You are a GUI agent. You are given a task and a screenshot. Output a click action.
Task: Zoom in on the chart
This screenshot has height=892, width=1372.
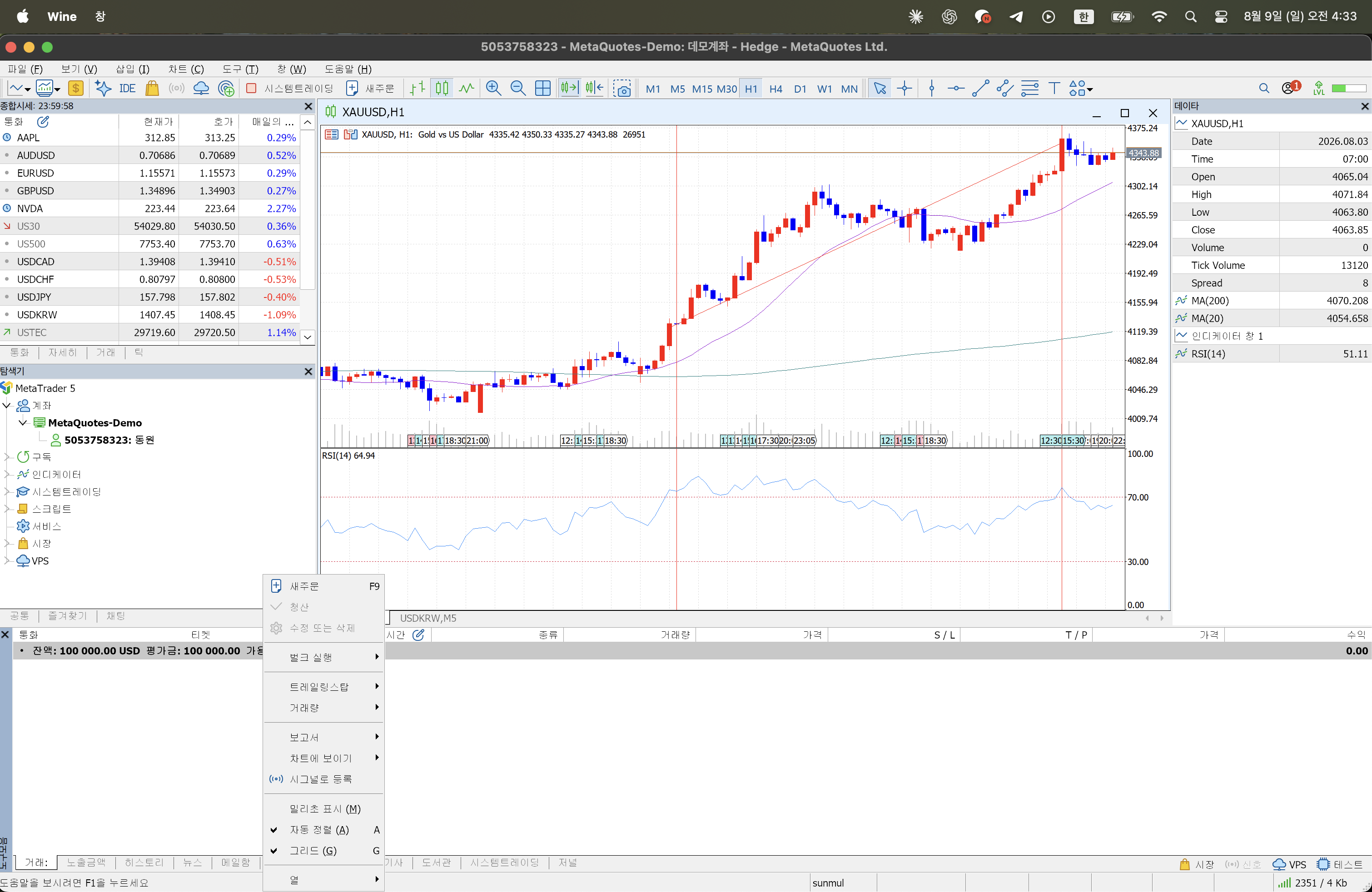point(493,88)
